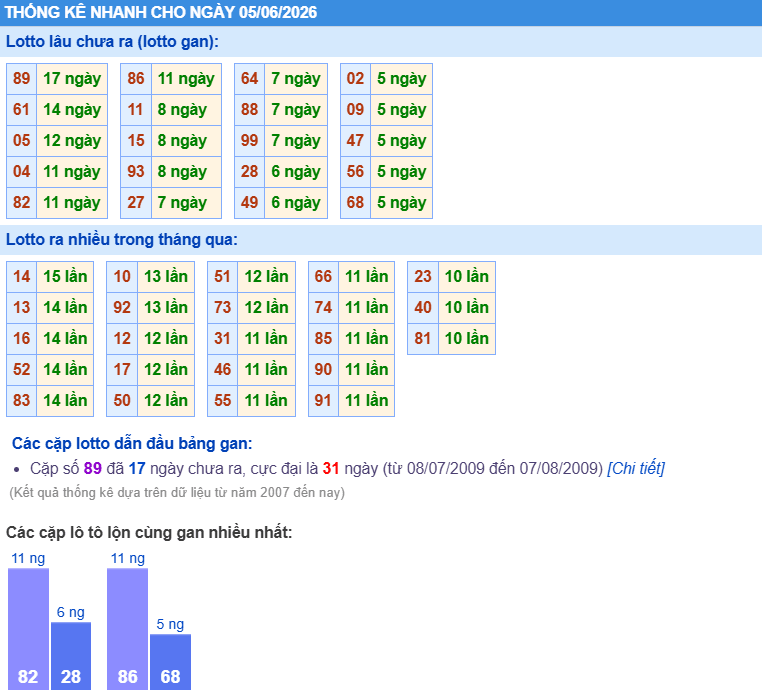Click frequent lotto number 83
The image size is (762, 697).
21,401
